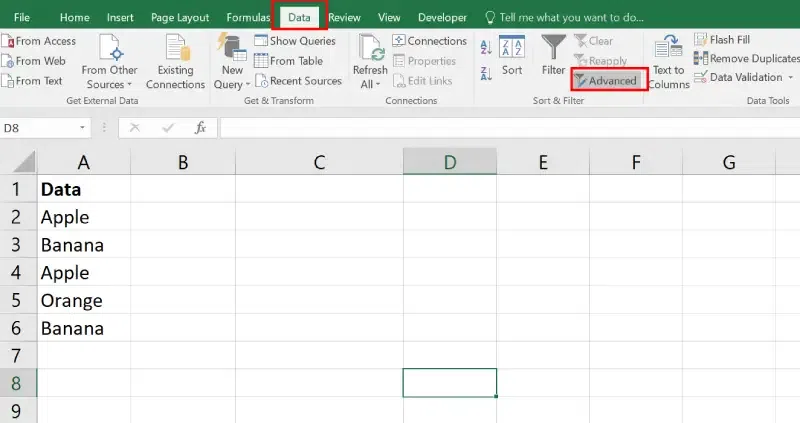800x423 pixels.
Task: Select column B header
Action: coord(183,162)
